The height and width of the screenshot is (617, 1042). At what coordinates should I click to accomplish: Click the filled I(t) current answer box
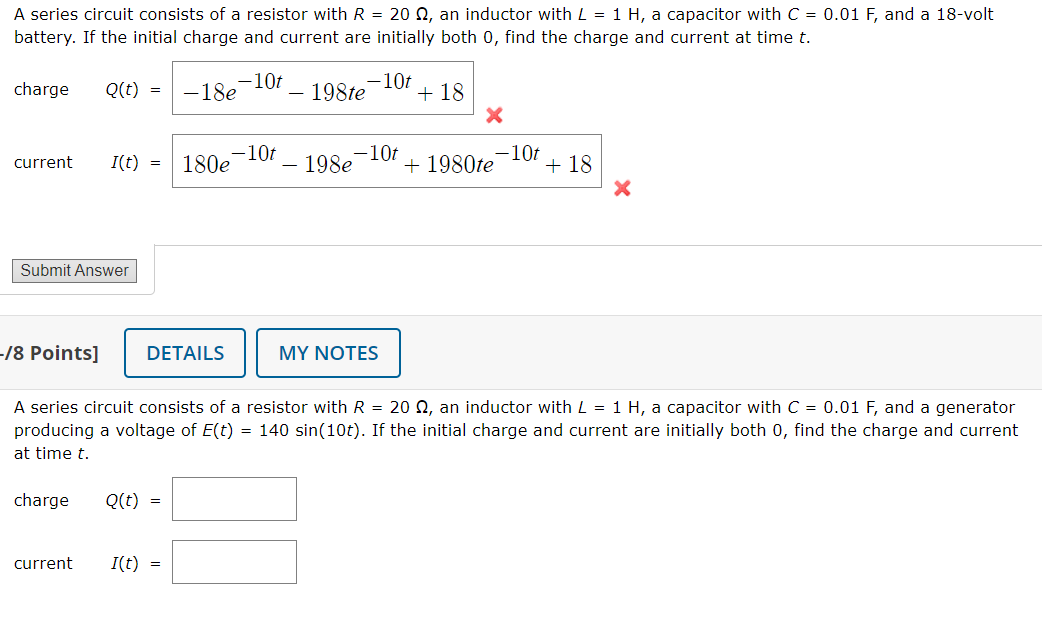click(387, 160)
